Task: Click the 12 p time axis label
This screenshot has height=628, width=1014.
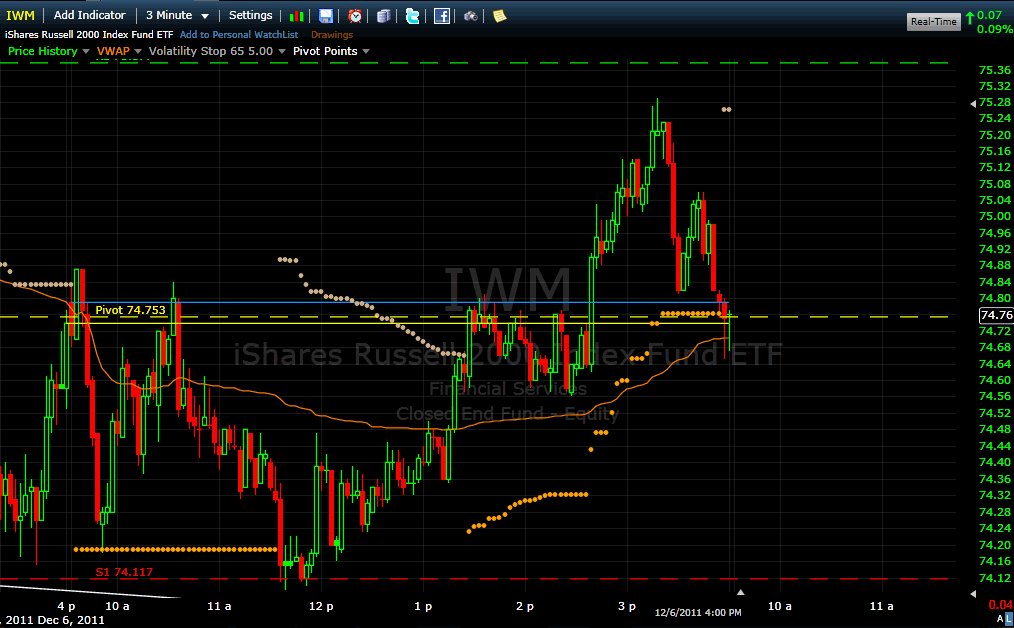Action: point(321,606)
